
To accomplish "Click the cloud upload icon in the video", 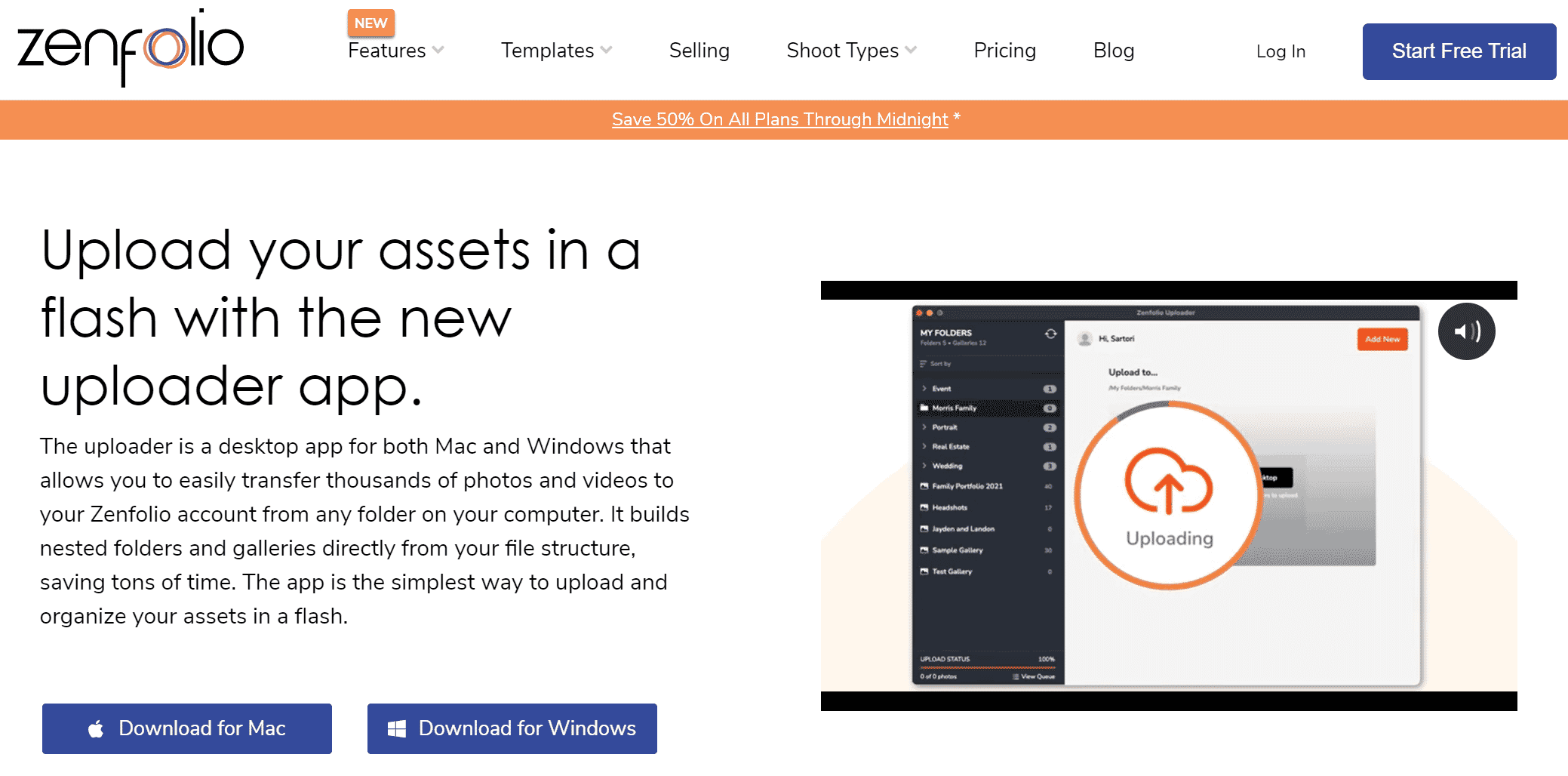I will [1169, 481].
